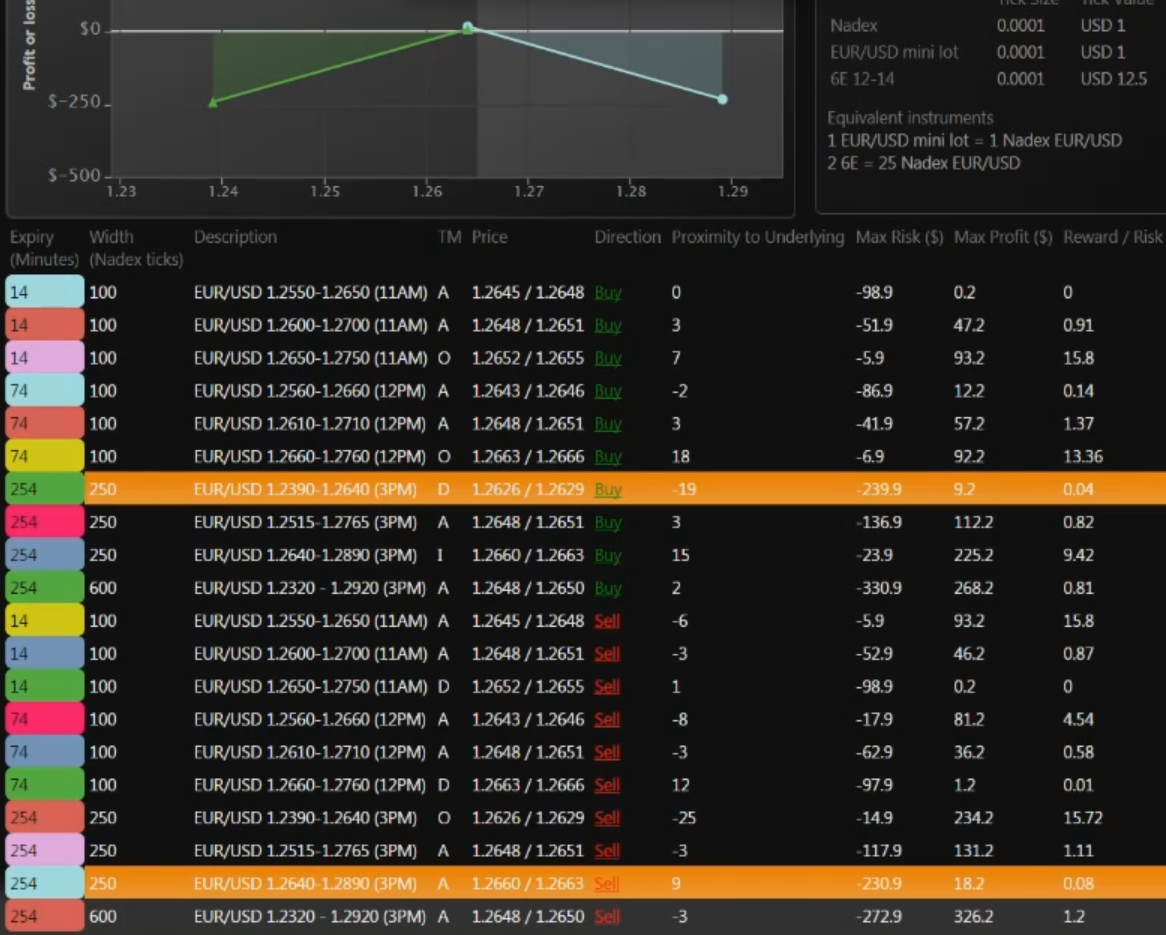Click the 6E 12-14 instrument row
1166x935 pixels.
pos(988,79)
